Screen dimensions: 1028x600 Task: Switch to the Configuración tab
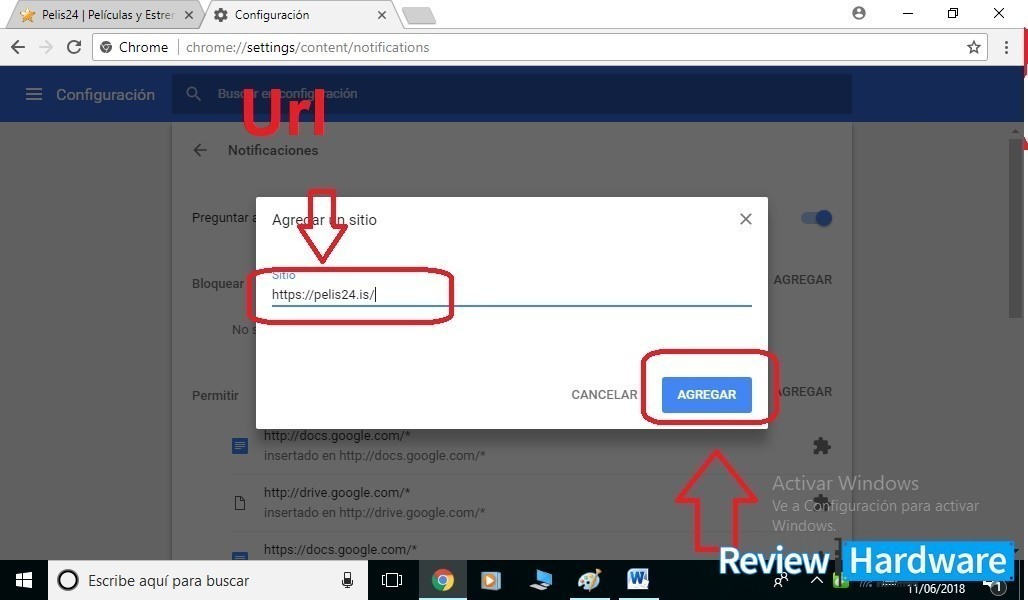click(x=298, y=14)
